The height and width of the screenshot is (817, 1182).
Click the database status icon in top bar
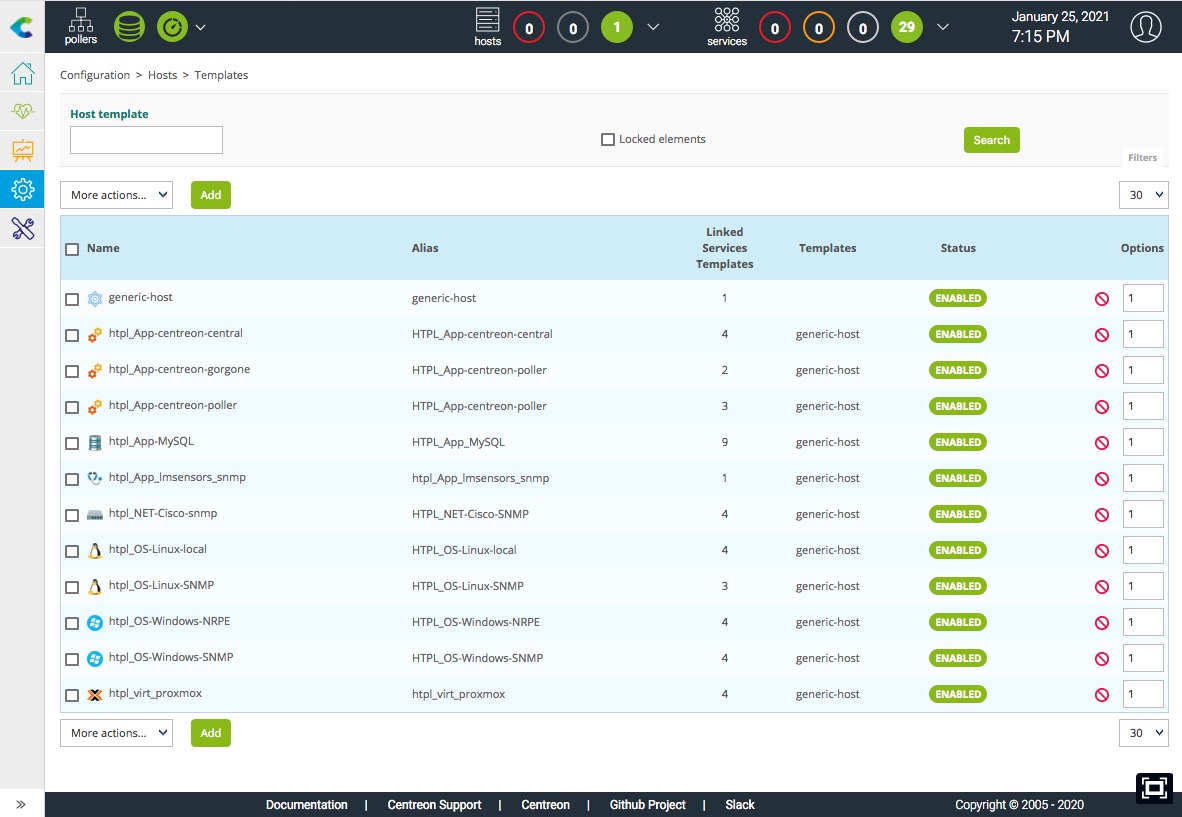click(128, 27)
